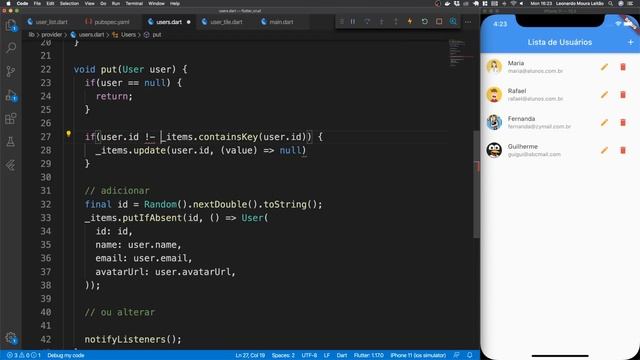The width and height of the screenshot is (640, 360).
Task: Edit Rafael with the pencil icon
Action: 604,95
